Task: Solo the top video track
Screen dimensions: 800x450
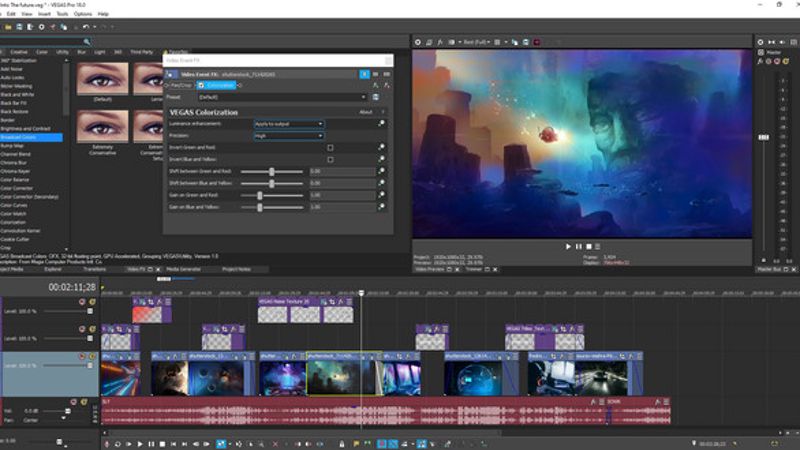Action: click(x=92, y=302)
